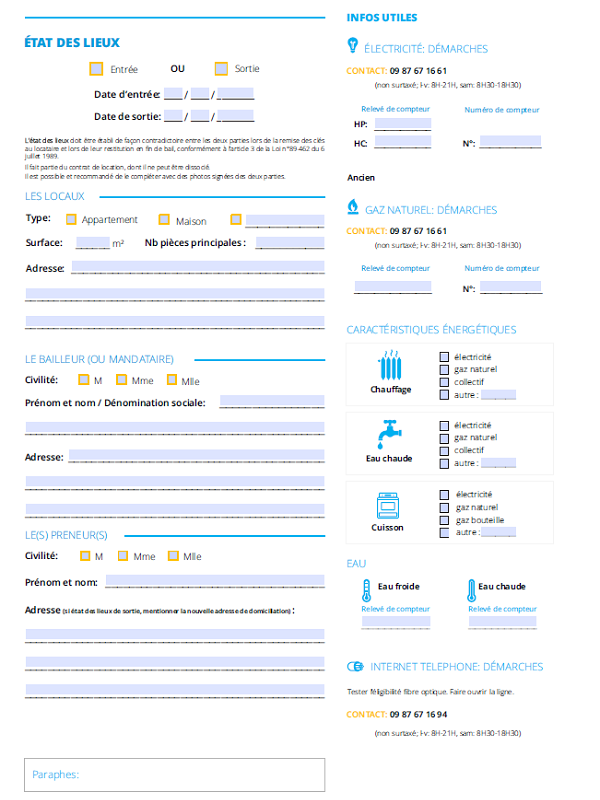
Task: Click the LE BAILLEUR (OU MANDATAIRE) heading
Action: coord(99,359)
